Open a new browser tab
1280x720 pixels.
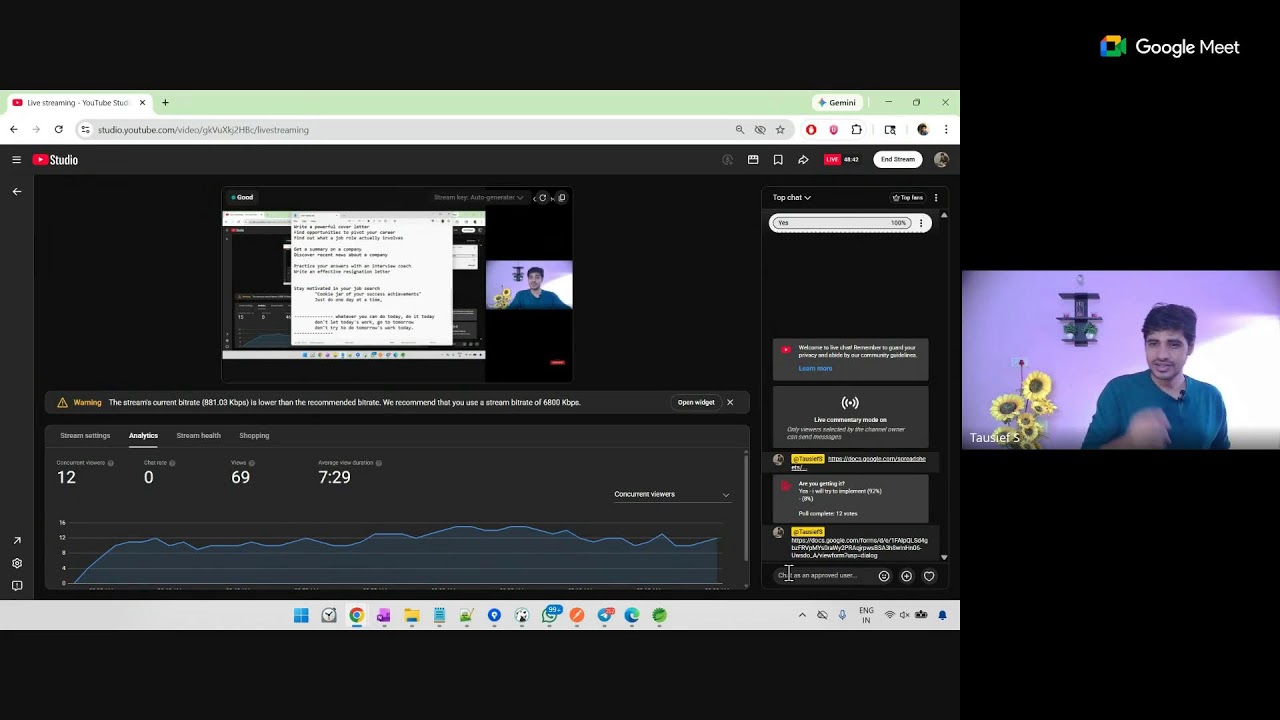coord(165,102)
